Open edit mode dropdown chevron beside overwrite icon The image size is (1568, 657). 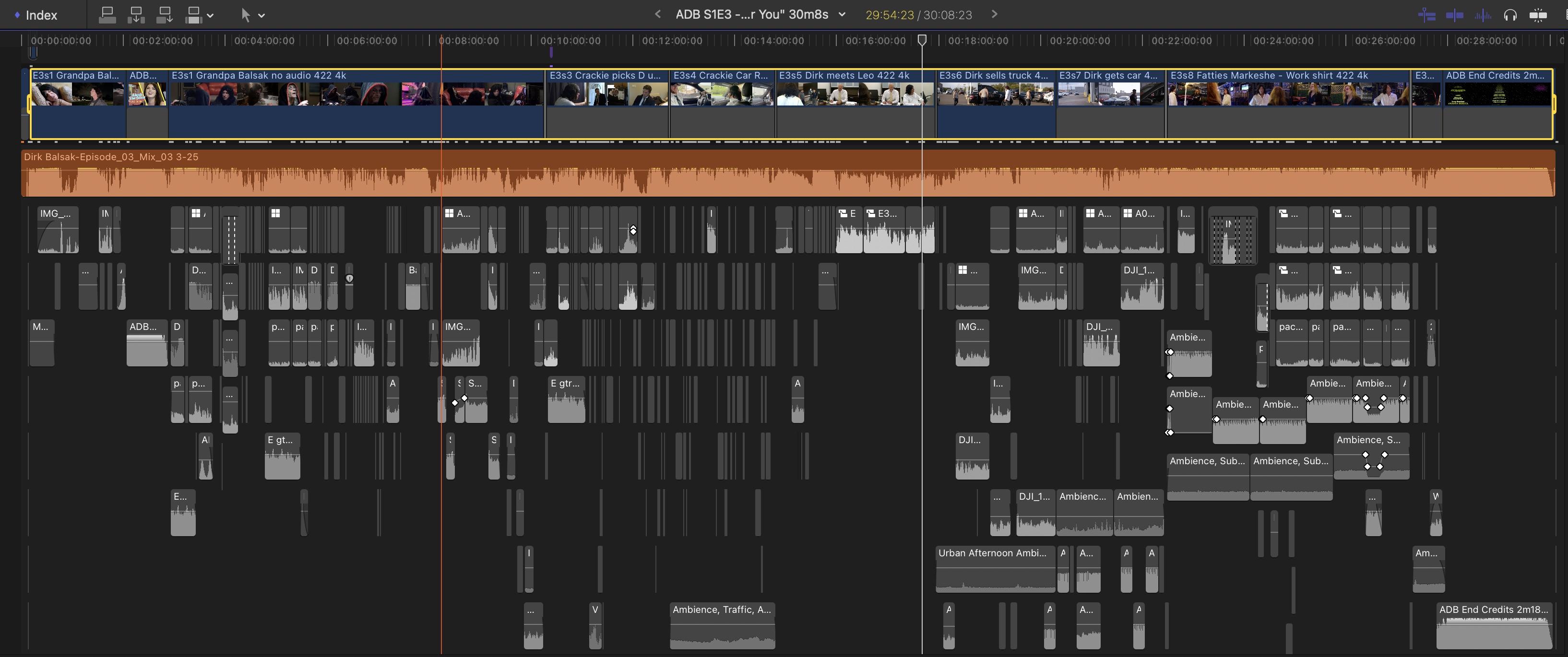[x=210, y=16]
